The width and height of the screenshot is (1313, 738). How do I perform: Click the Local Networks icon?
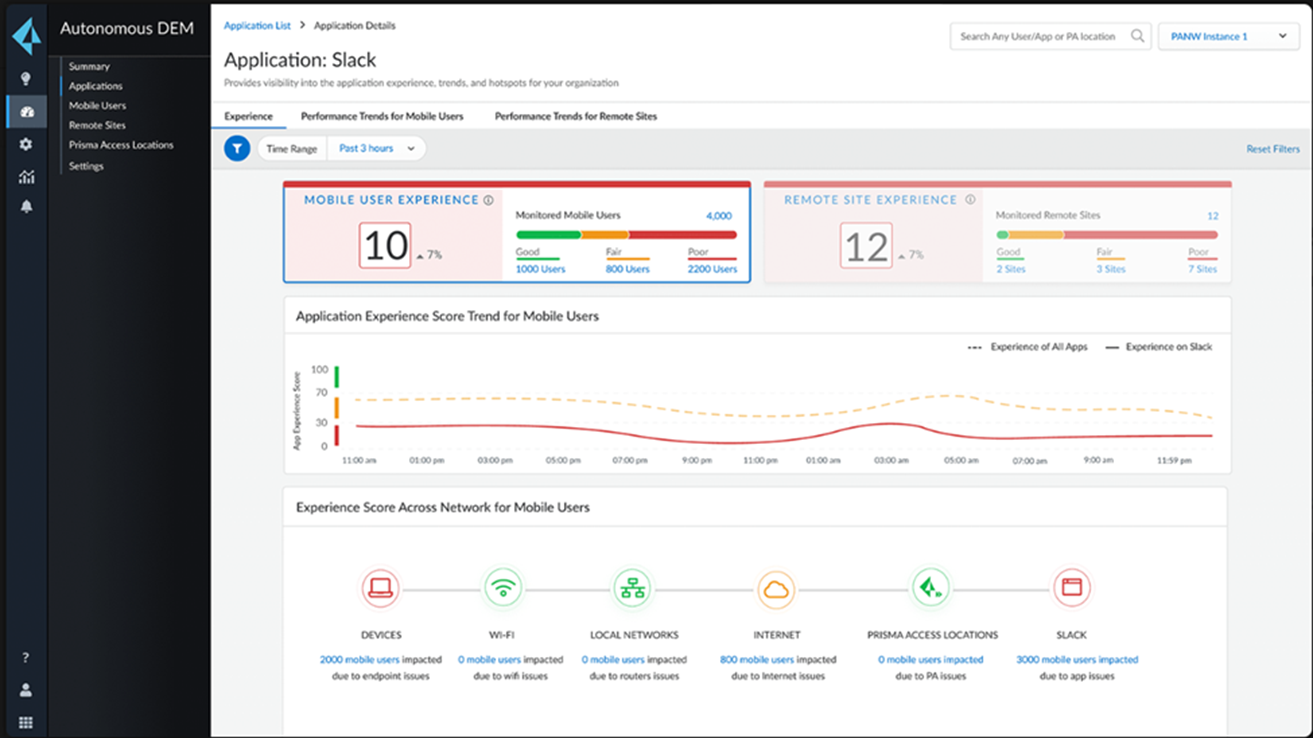coord(633,589)
